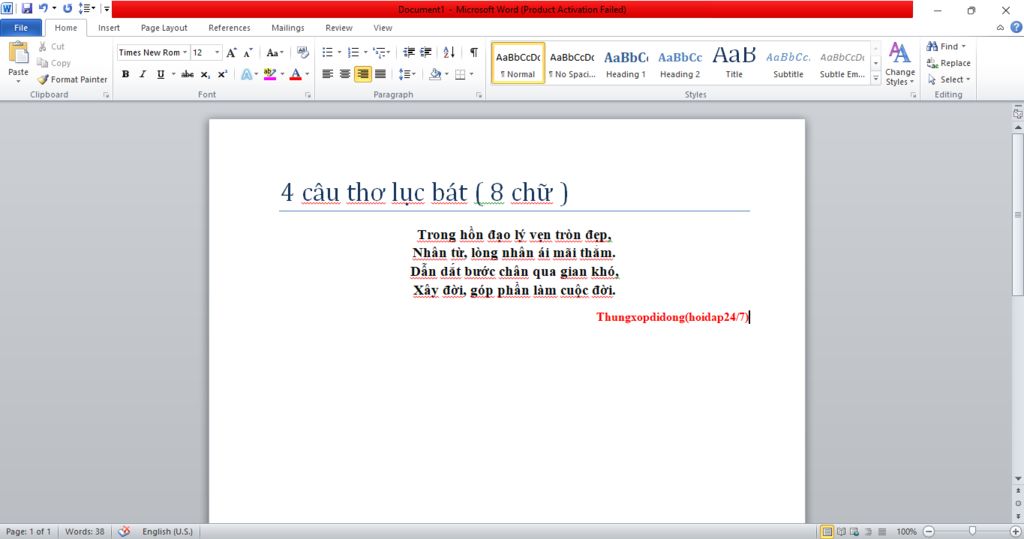Click the Redo icon in quick access toolbar
This screenshot has width=1024, height=539.
click(67, 8)
